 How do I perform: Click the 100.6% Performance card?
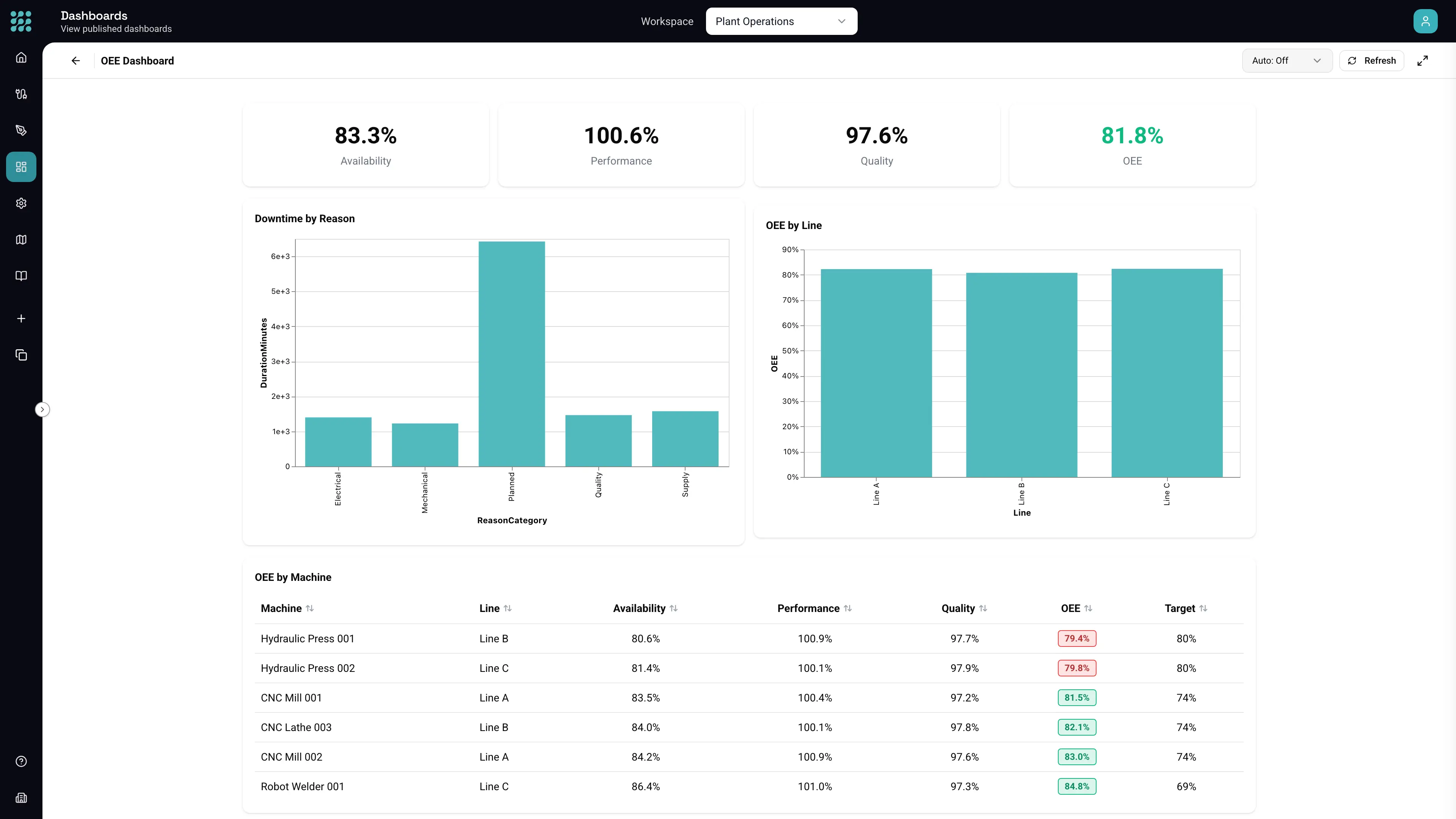[621, 145]
